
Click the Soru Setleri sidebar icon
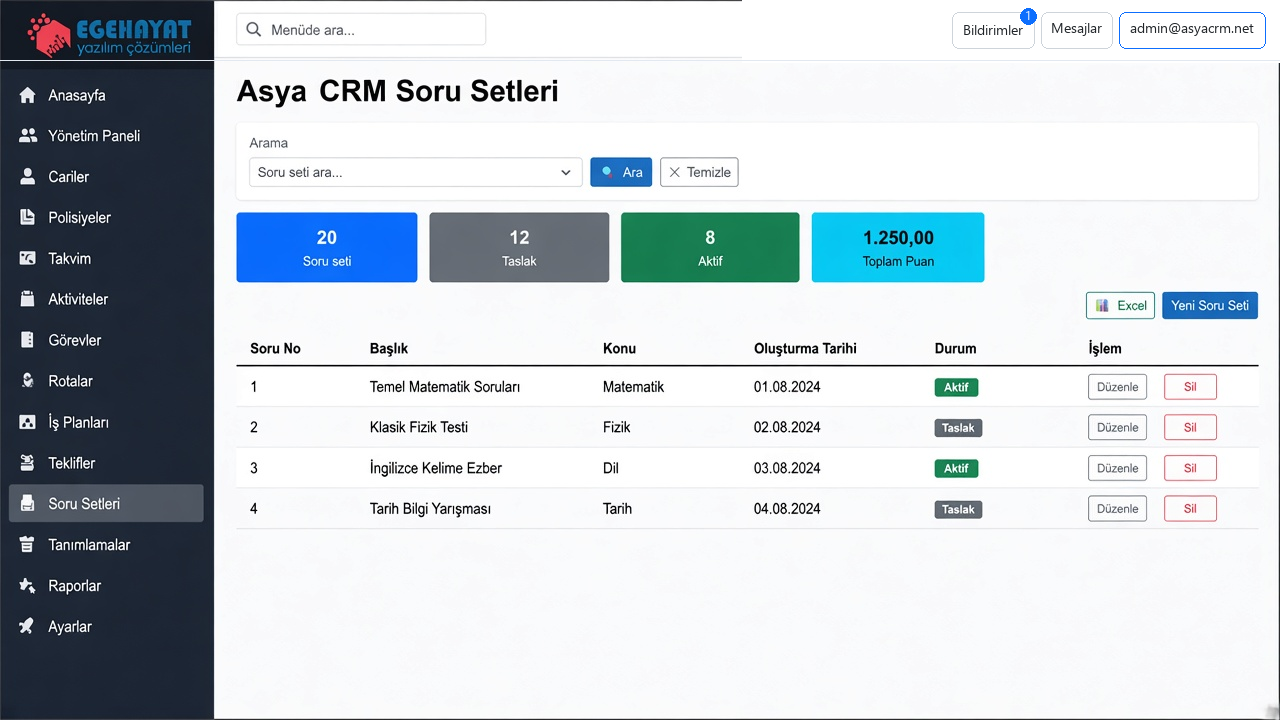[28, 504]
